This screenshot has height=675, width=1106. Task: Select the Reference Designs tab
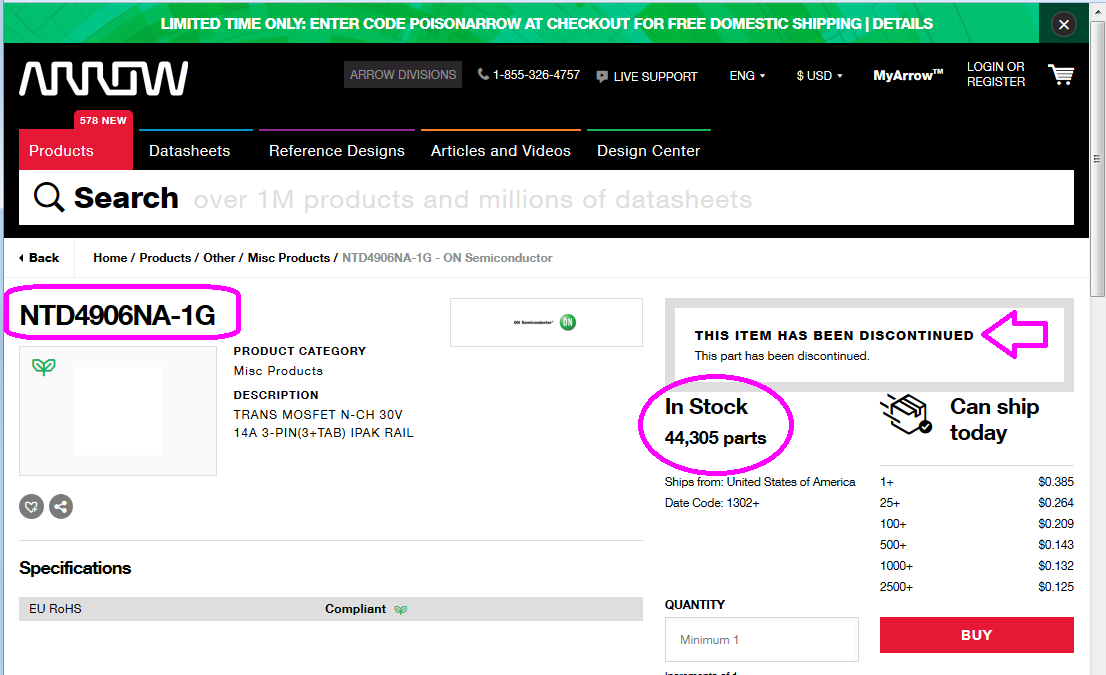tap(336, 150)
